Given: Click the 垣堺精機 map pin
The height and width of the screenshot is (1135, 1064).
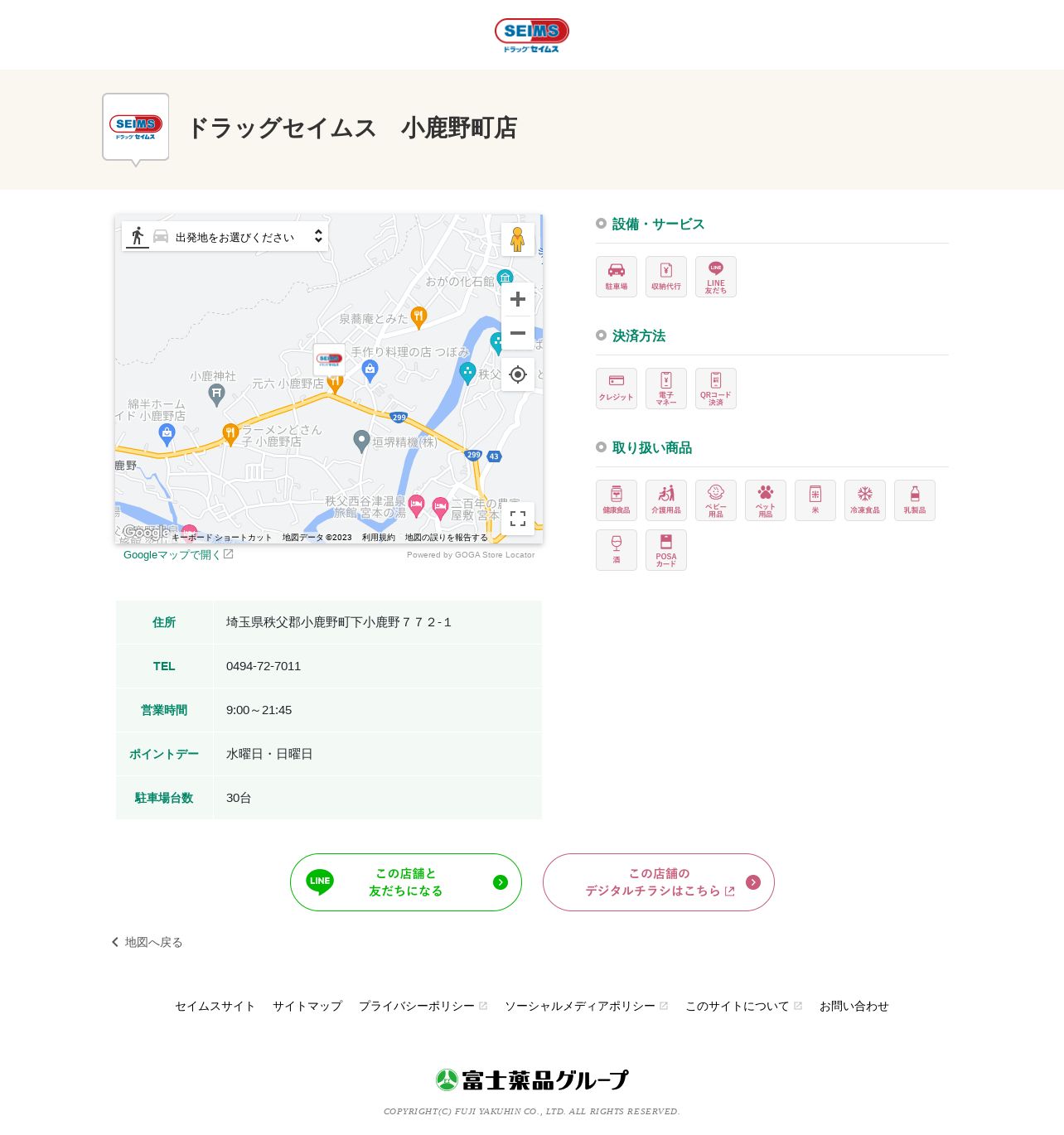Looking at the screenshot, I should click(361, 441).
